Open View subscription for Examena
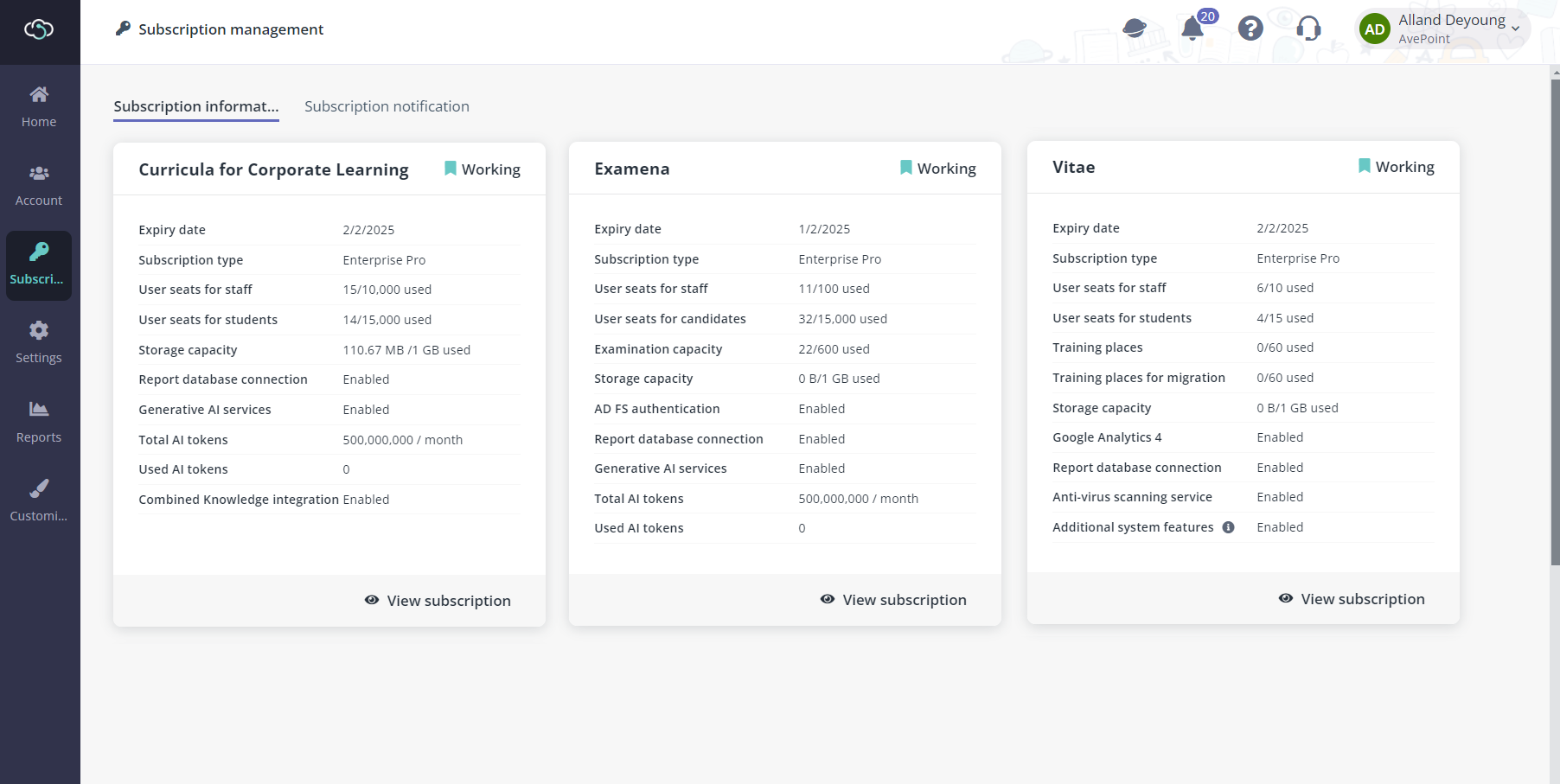The width and height of the screenshot is (1560, 784). click(893, 600)
